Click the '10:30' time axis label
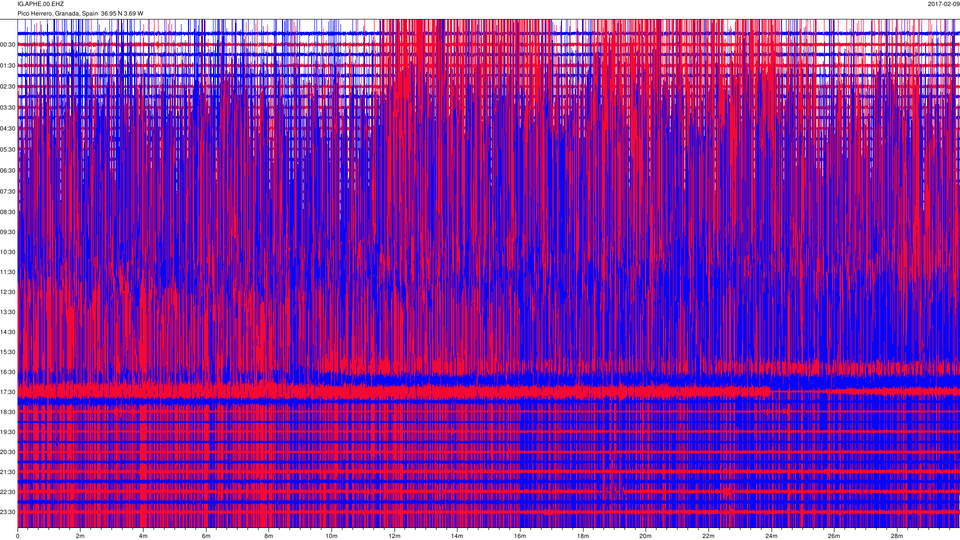This screenshot has height=540, width=960. click(7, 252)
